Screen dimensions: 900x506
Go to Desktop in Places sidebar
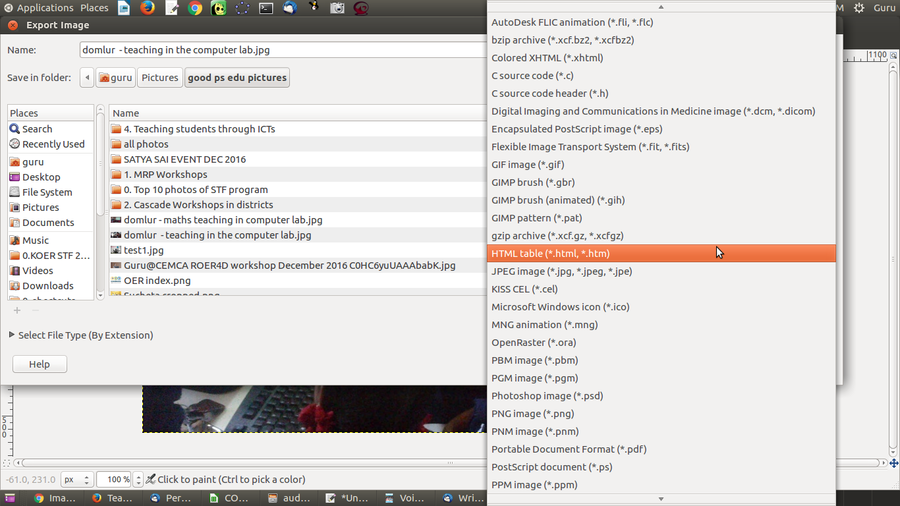coord(41,177)
